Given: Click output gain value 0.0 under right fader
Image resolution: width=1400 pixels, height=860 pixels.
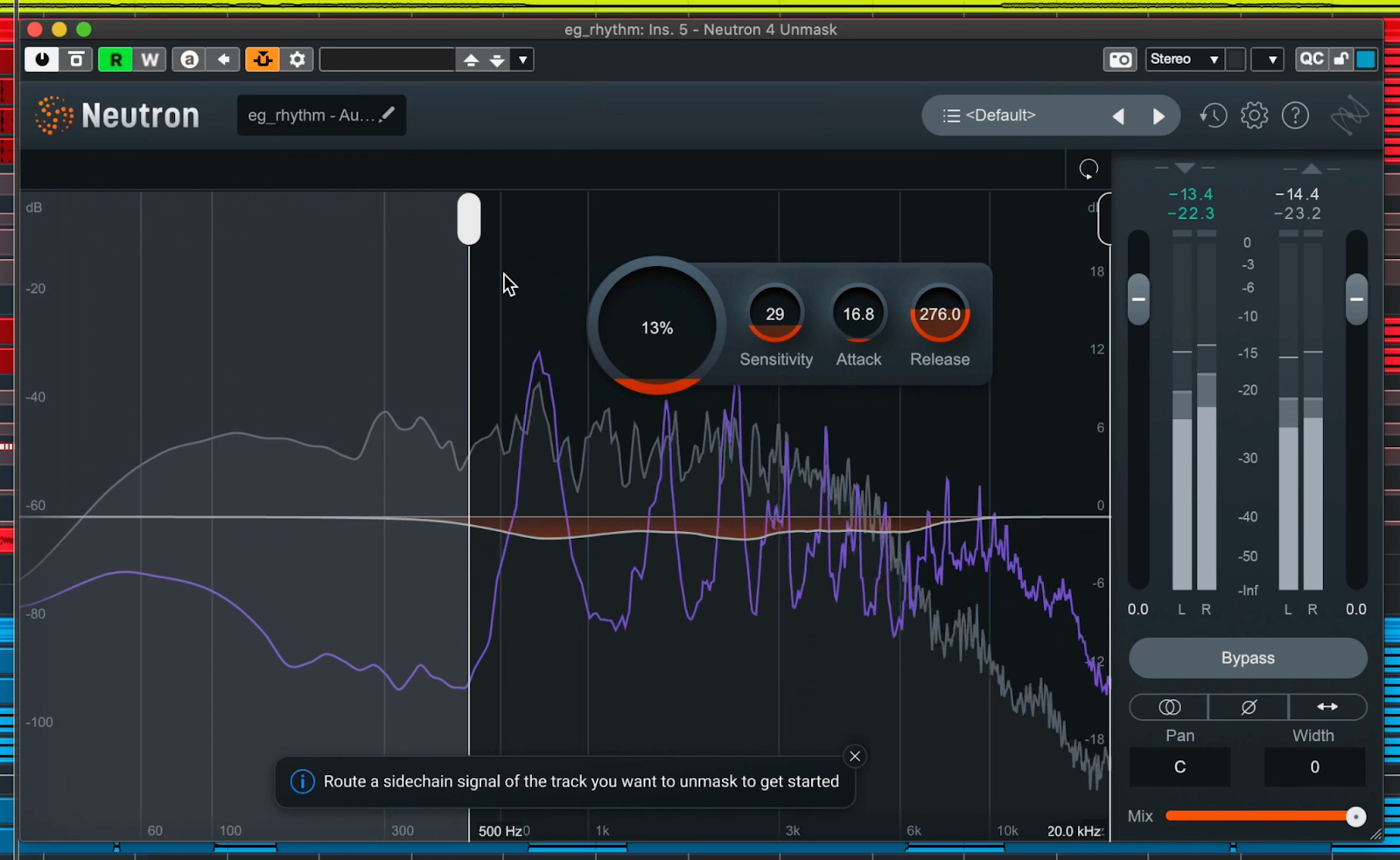Looking at the screenshot, I should 1355,609.
